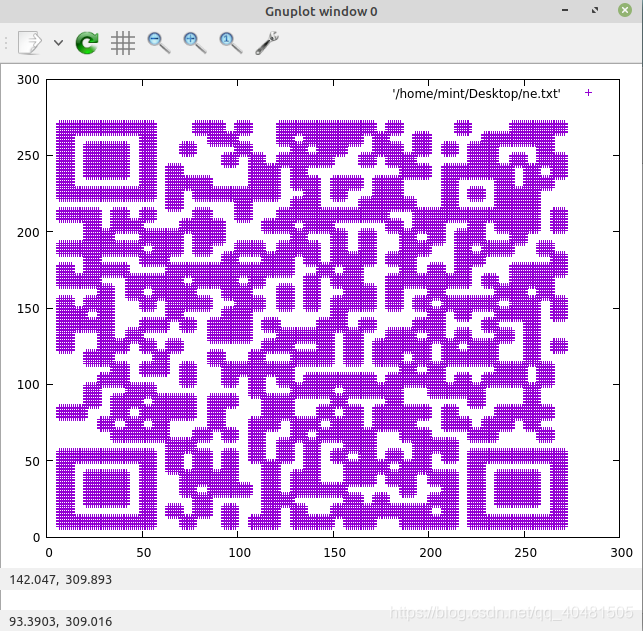Open the export dropdown arrow
The width and height of the screenshot is (643, 631).
point(59,43)
